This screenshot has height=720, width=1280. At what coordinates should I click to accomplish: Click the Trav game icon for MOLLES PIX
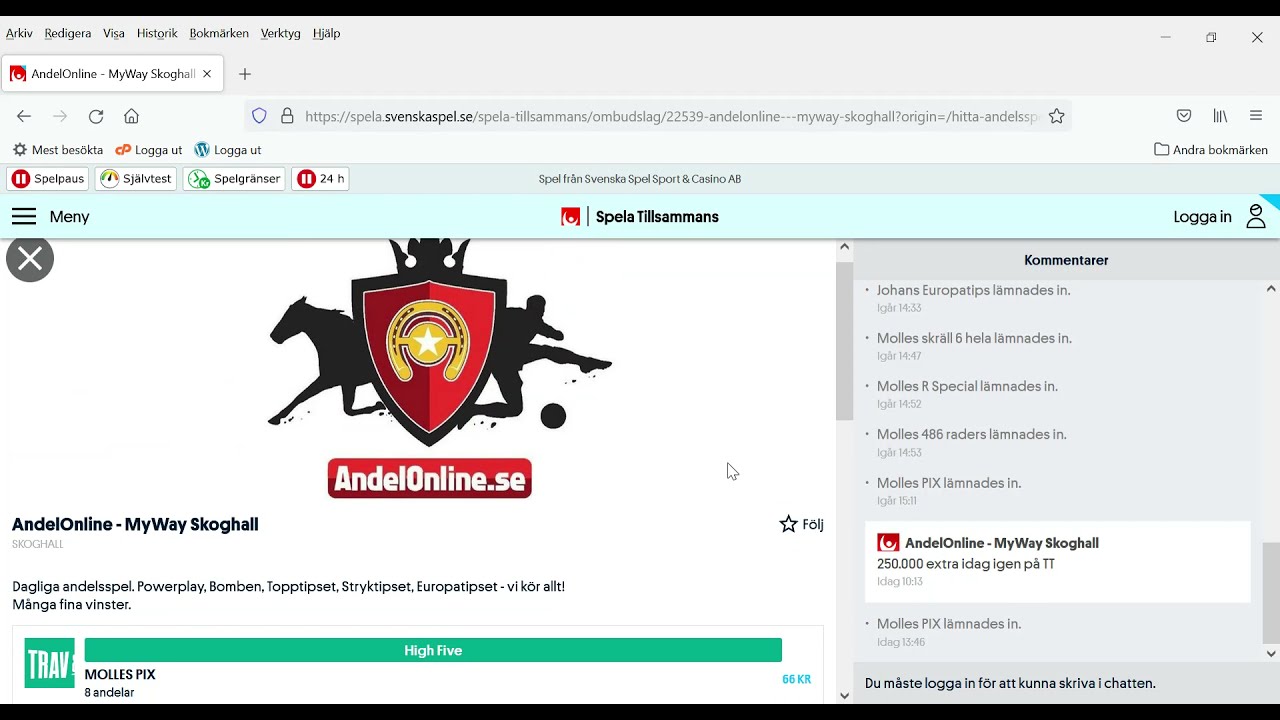[x=49, y=662]
